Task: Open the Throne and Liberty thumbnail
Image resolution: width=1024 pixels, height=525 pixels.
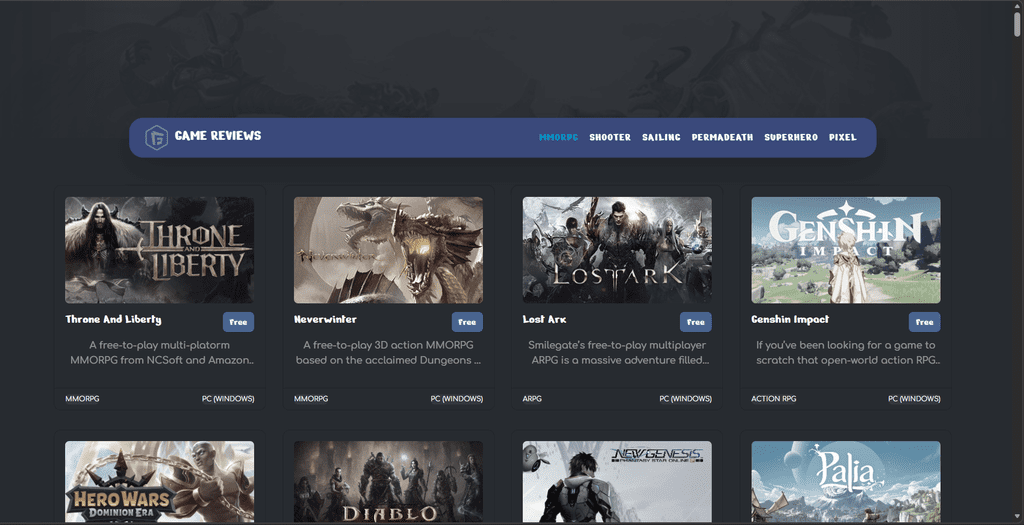Action: coord(159,250)
